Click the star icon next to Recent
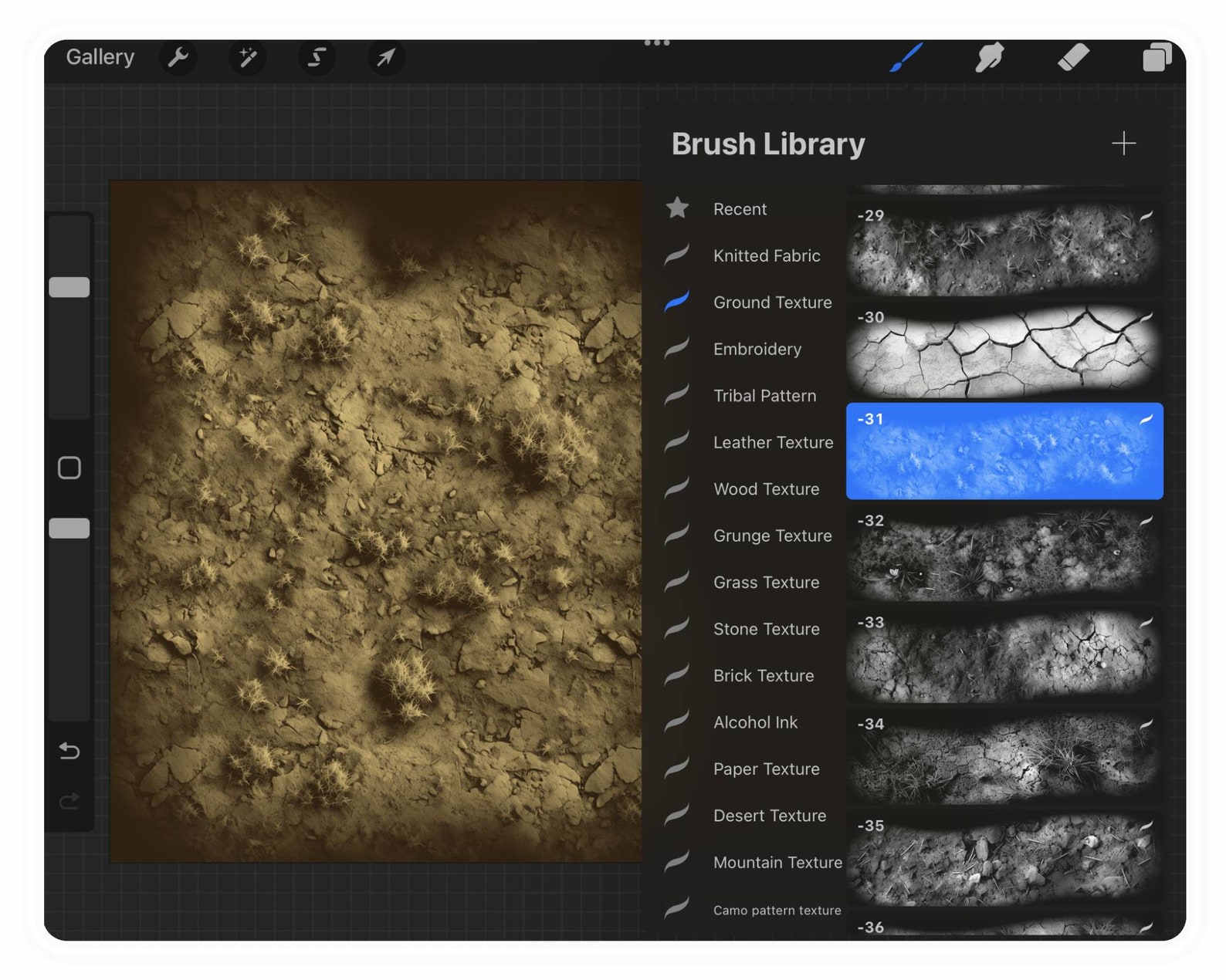Screen dimensions: 1226x980 click(677, 208)
